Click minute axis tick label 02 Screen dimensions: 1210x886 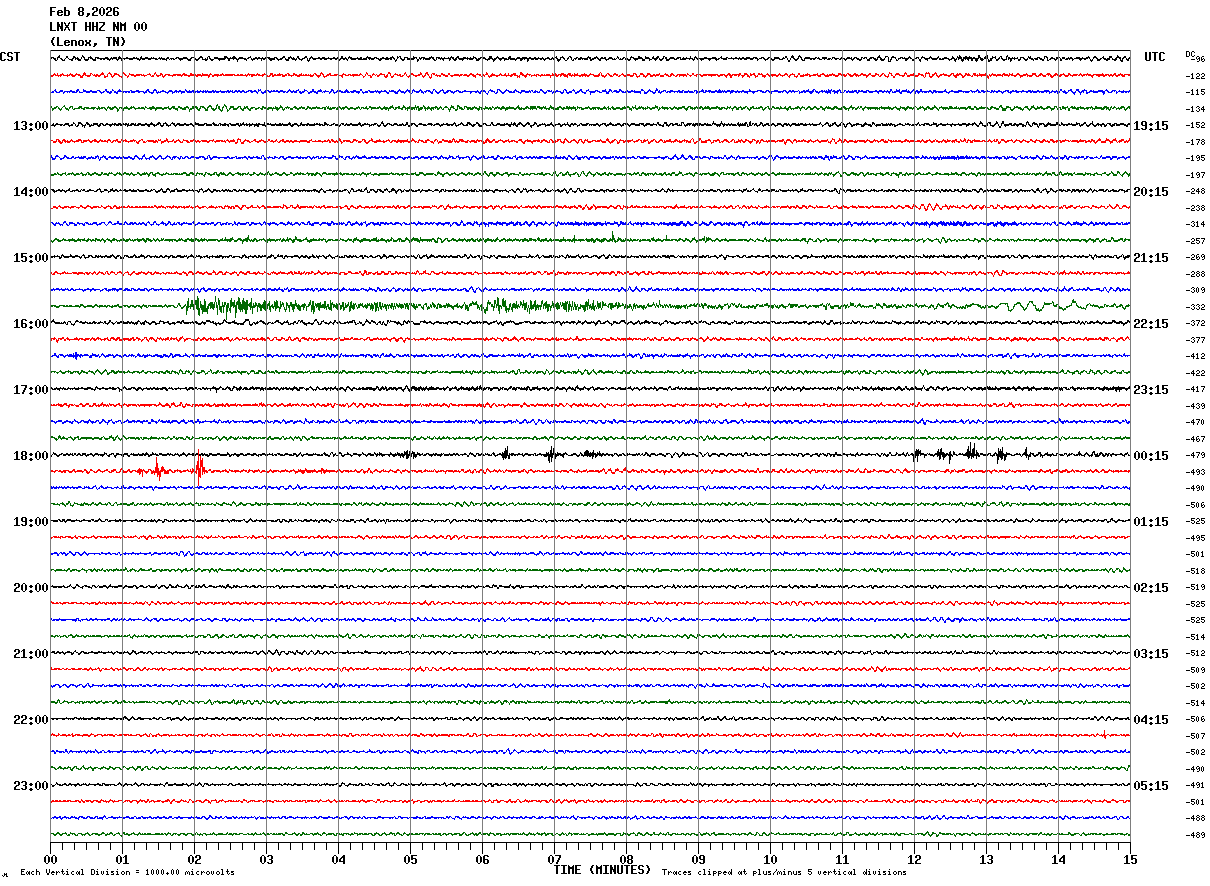point(194,859)
